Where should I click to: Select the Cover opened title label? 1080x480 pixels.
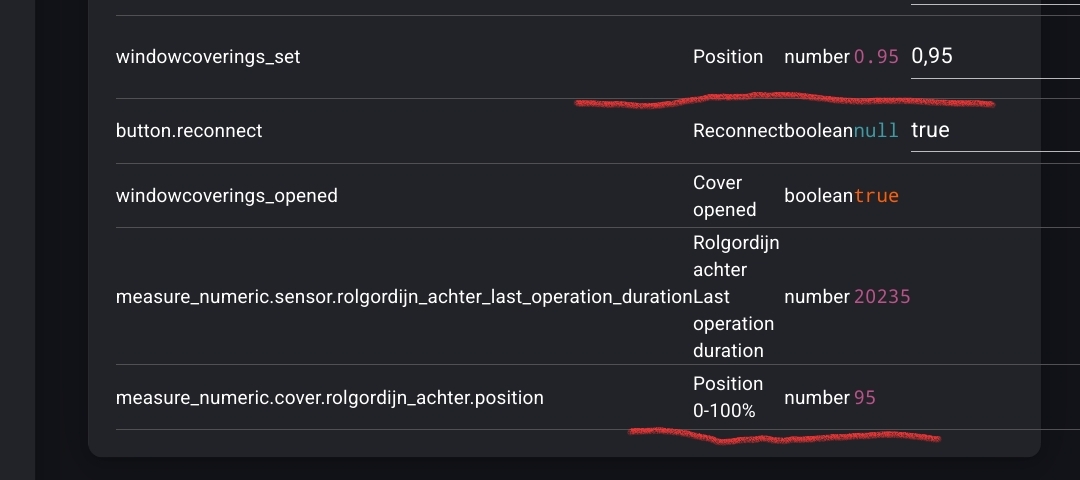(x=725, y=196)
